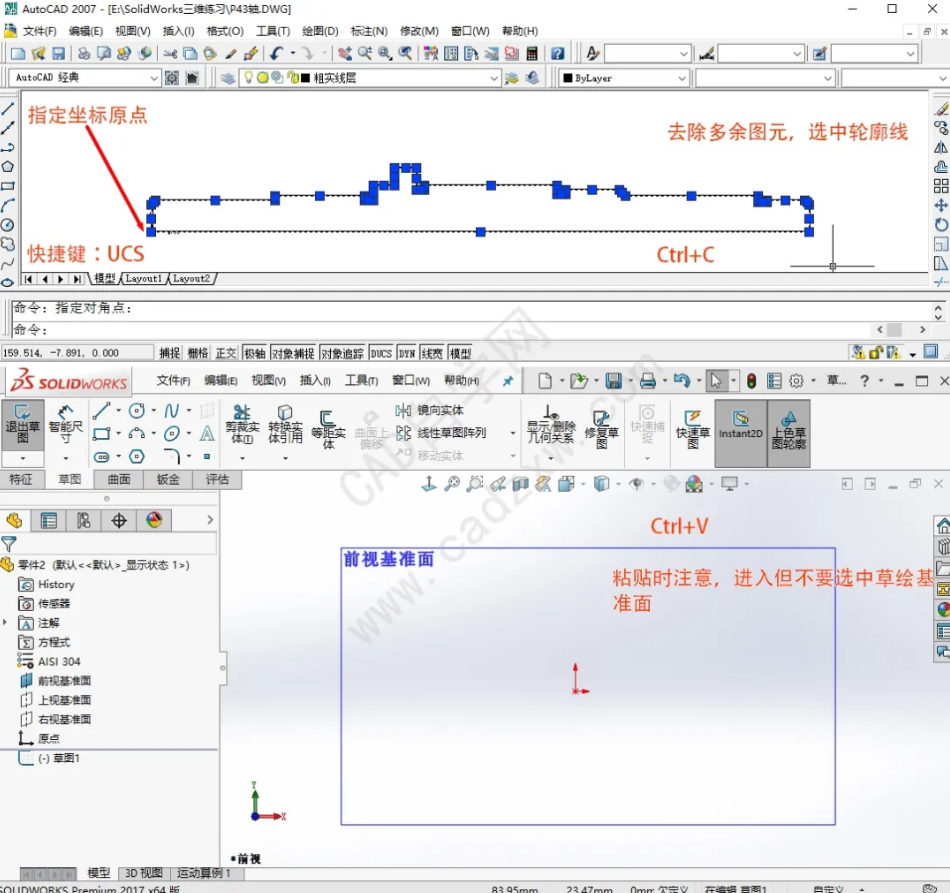Viewport: 950px width, 893px height.
Task: Toggle AutoCAD 捕捉 snap mode
Action: [x=169, y=353]
